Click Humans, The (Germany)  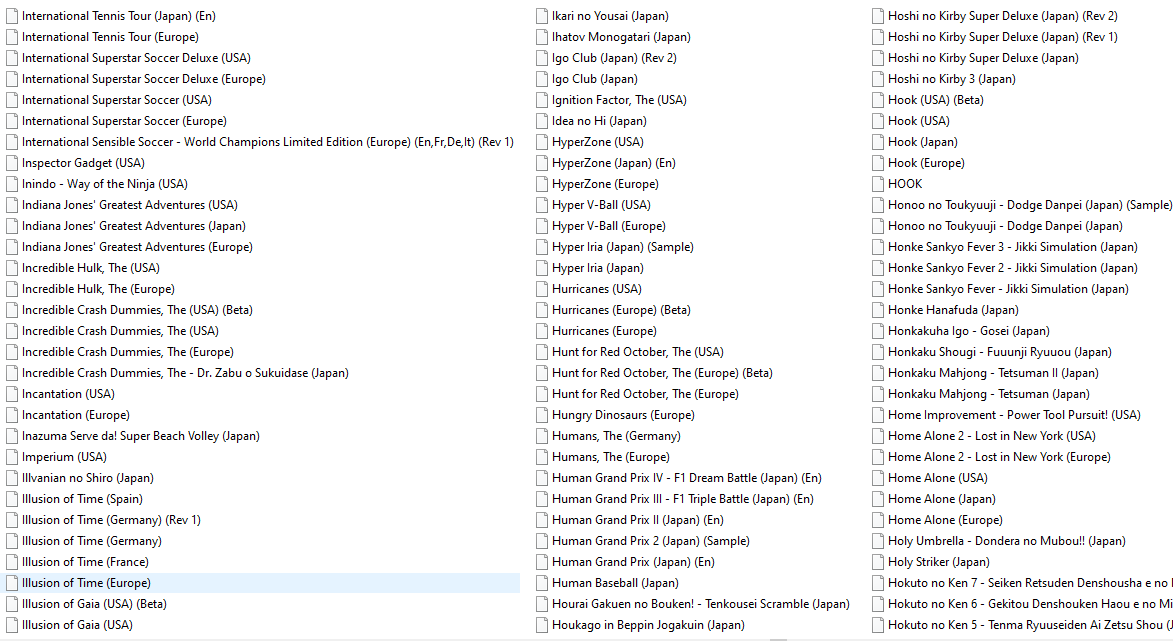click(x=616, y=435)
